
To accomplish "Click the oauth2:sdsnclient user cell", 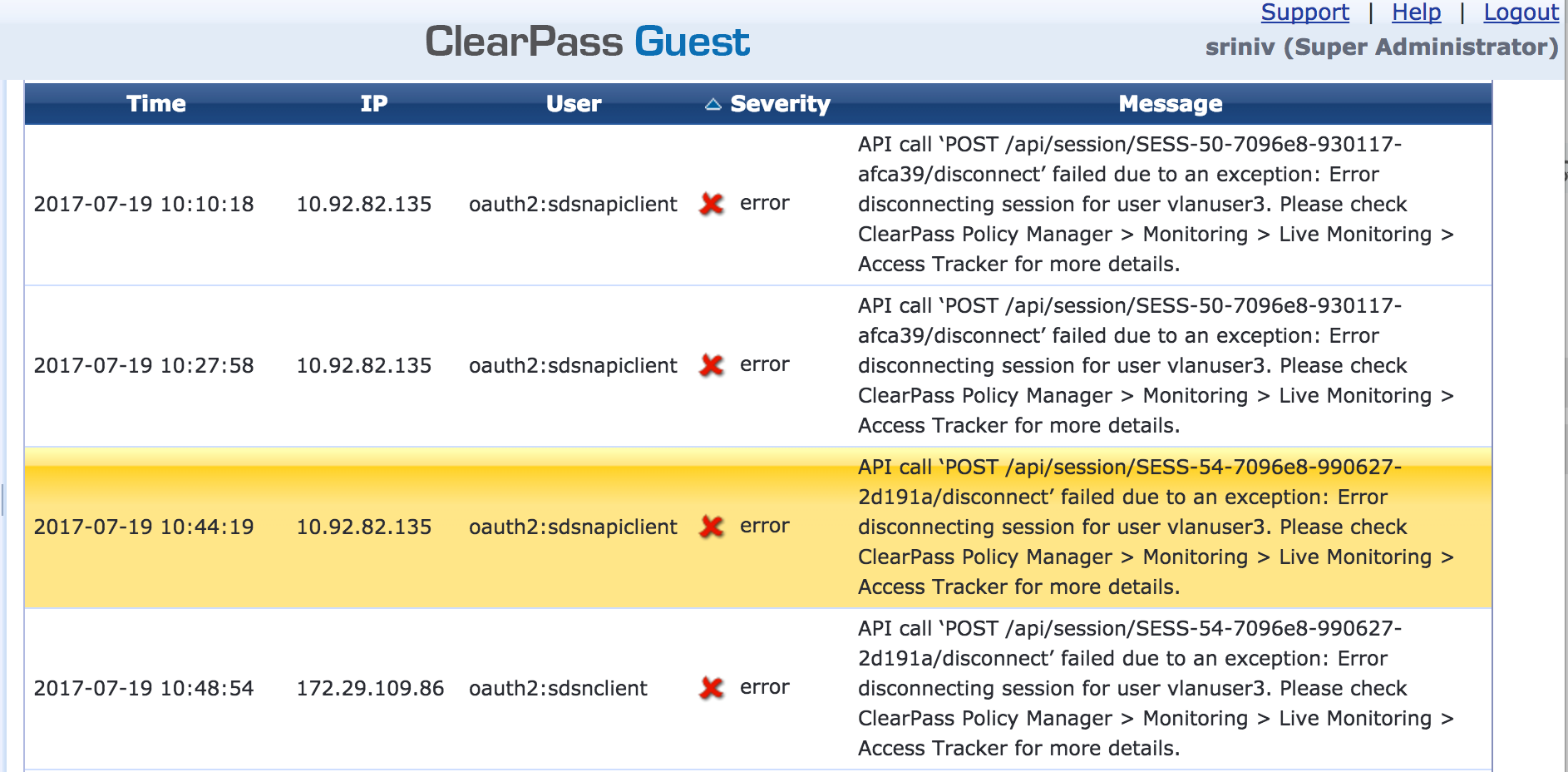I will (558, 688).
